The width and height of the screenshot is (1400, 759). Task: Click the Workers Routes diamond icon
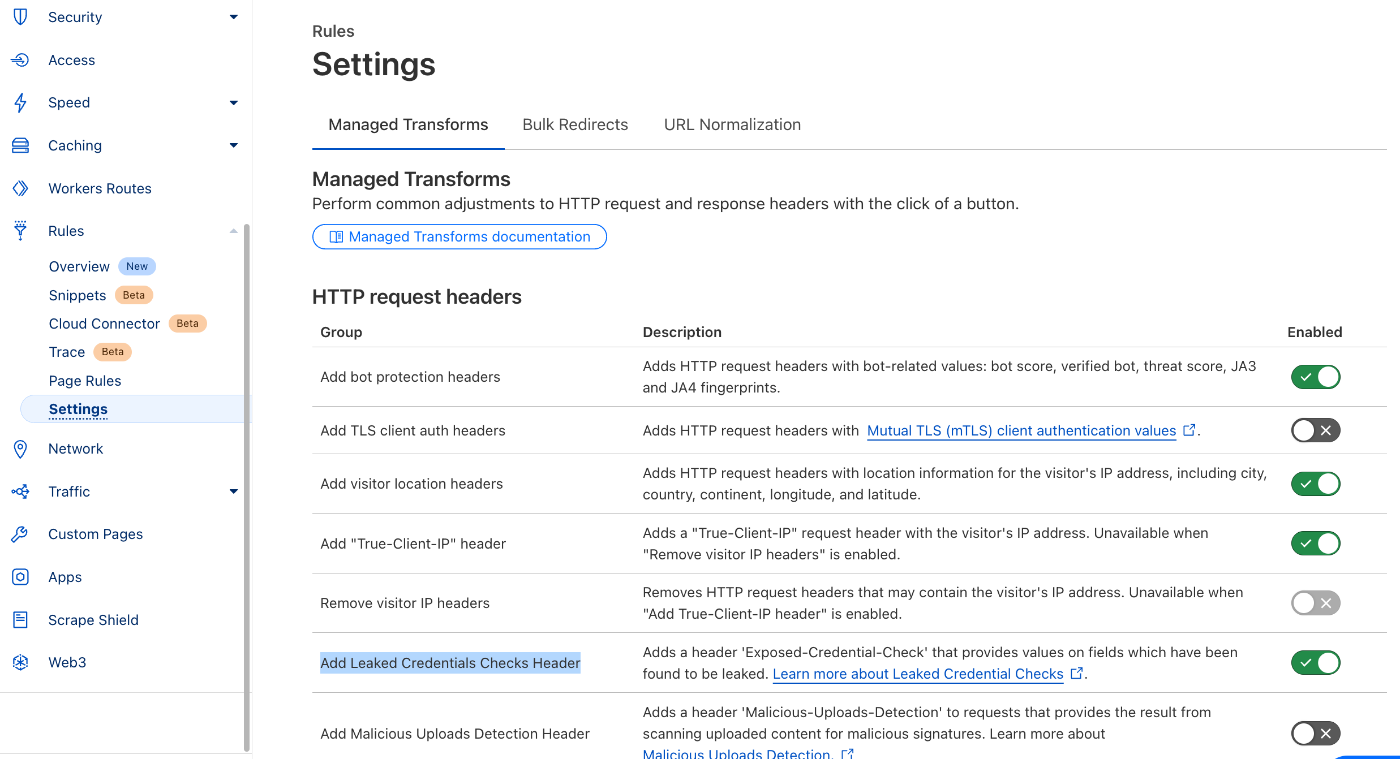click(20, 188)
